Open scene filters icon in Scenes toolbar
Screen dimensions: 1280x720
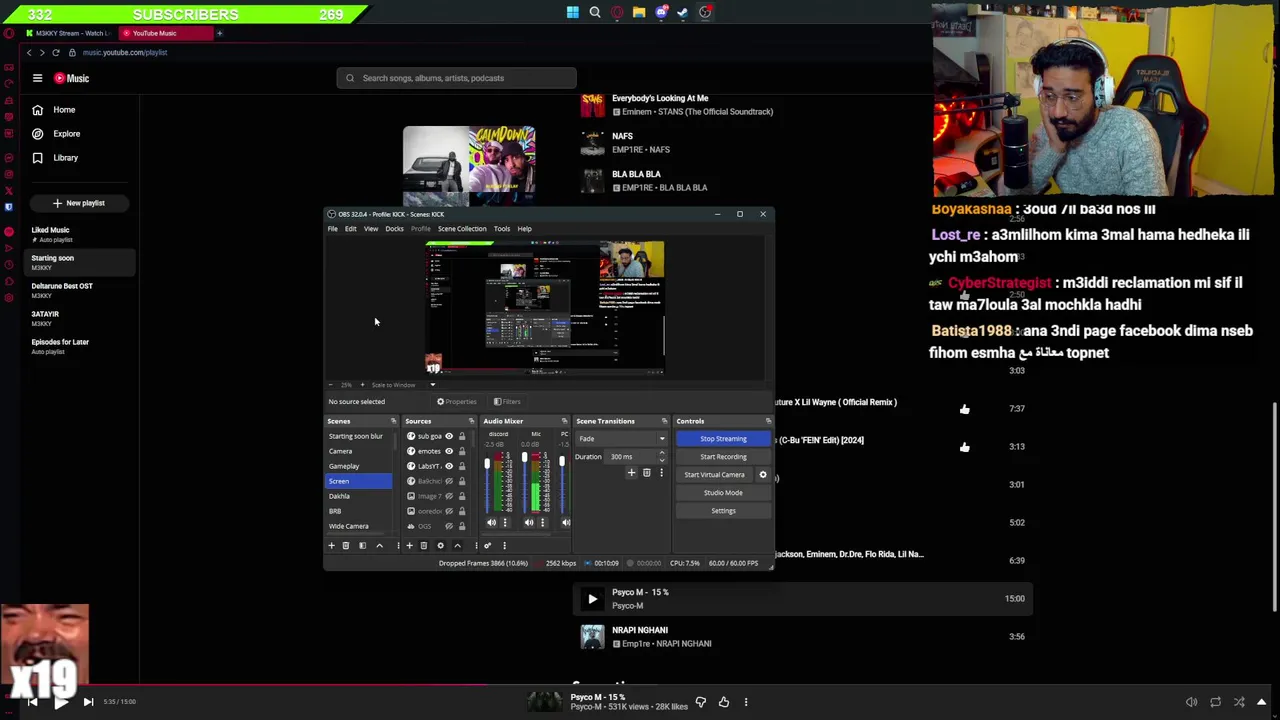coord(362,546)
